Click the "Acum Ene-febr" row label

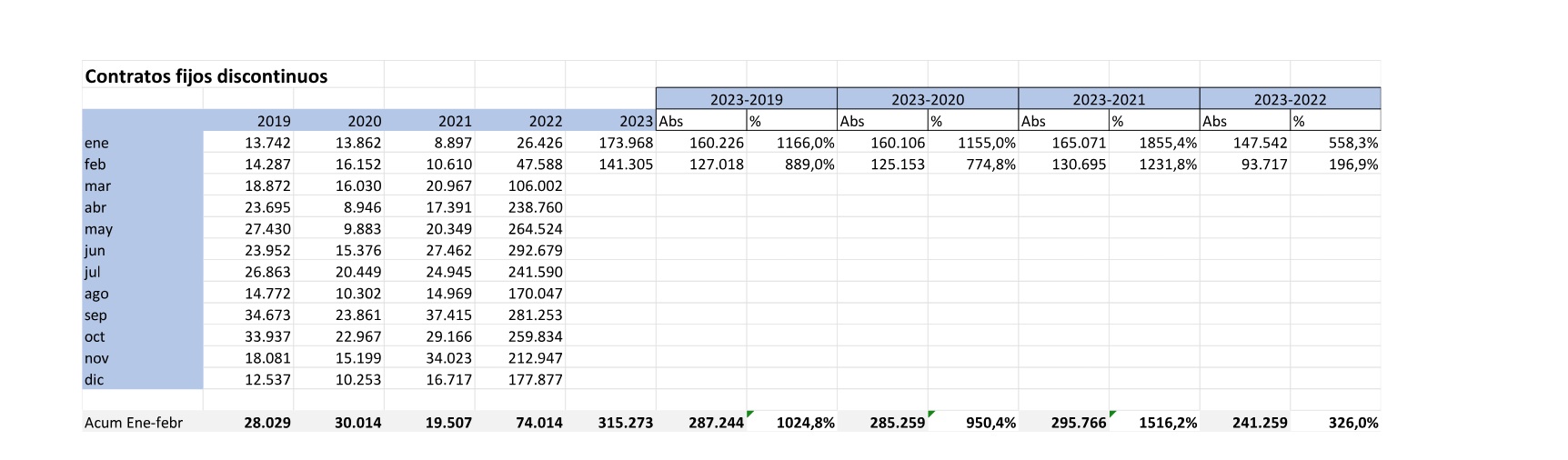coord(134,423)
